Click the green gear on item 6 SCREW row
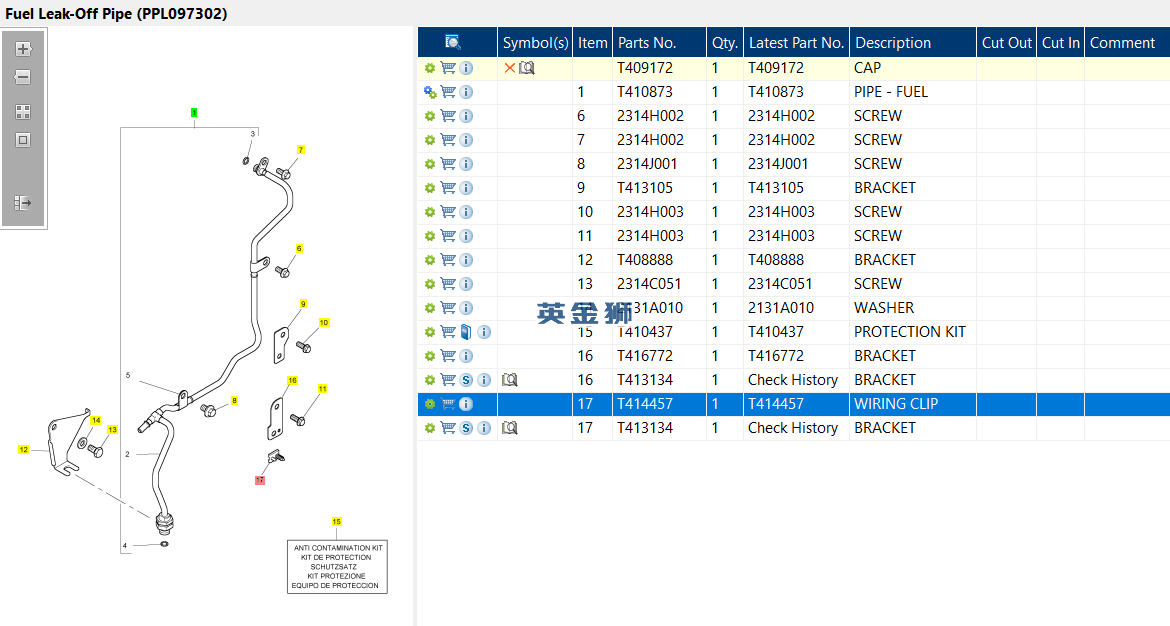This screenshot has height=626, width=1170. [x=430, y=116]
